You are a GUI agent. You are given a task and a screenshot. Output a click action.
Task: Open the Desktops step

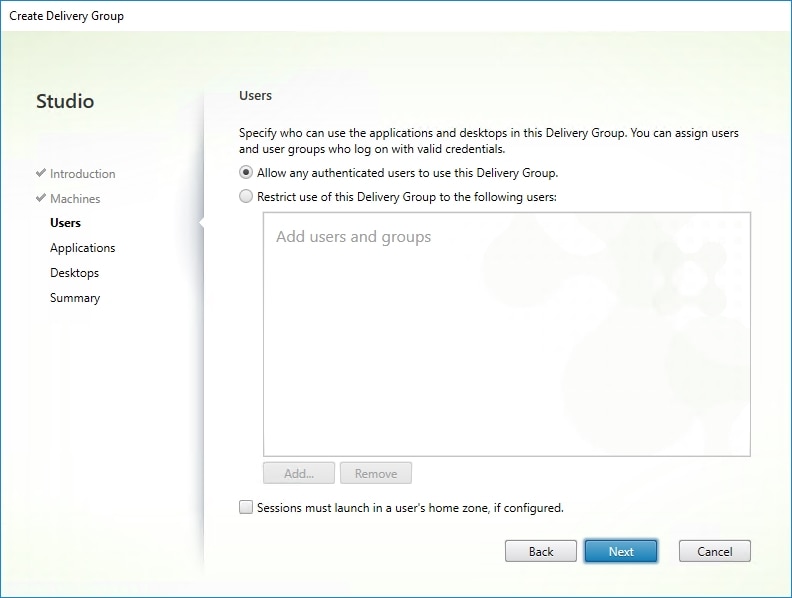[x=74, y=273]
